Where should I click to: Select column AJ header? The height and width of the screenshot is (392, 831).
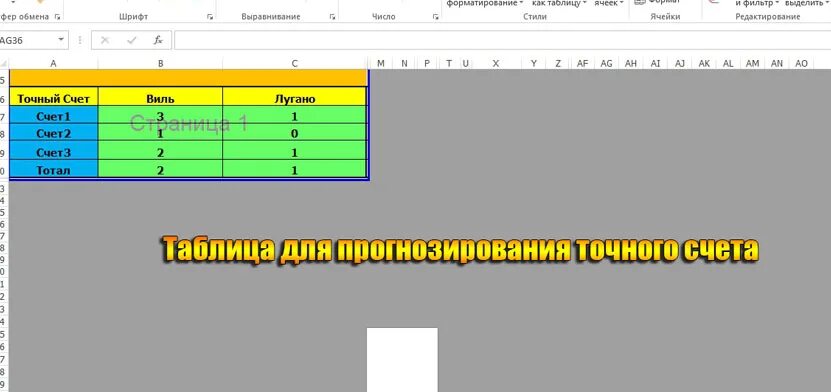click(680, 64)
